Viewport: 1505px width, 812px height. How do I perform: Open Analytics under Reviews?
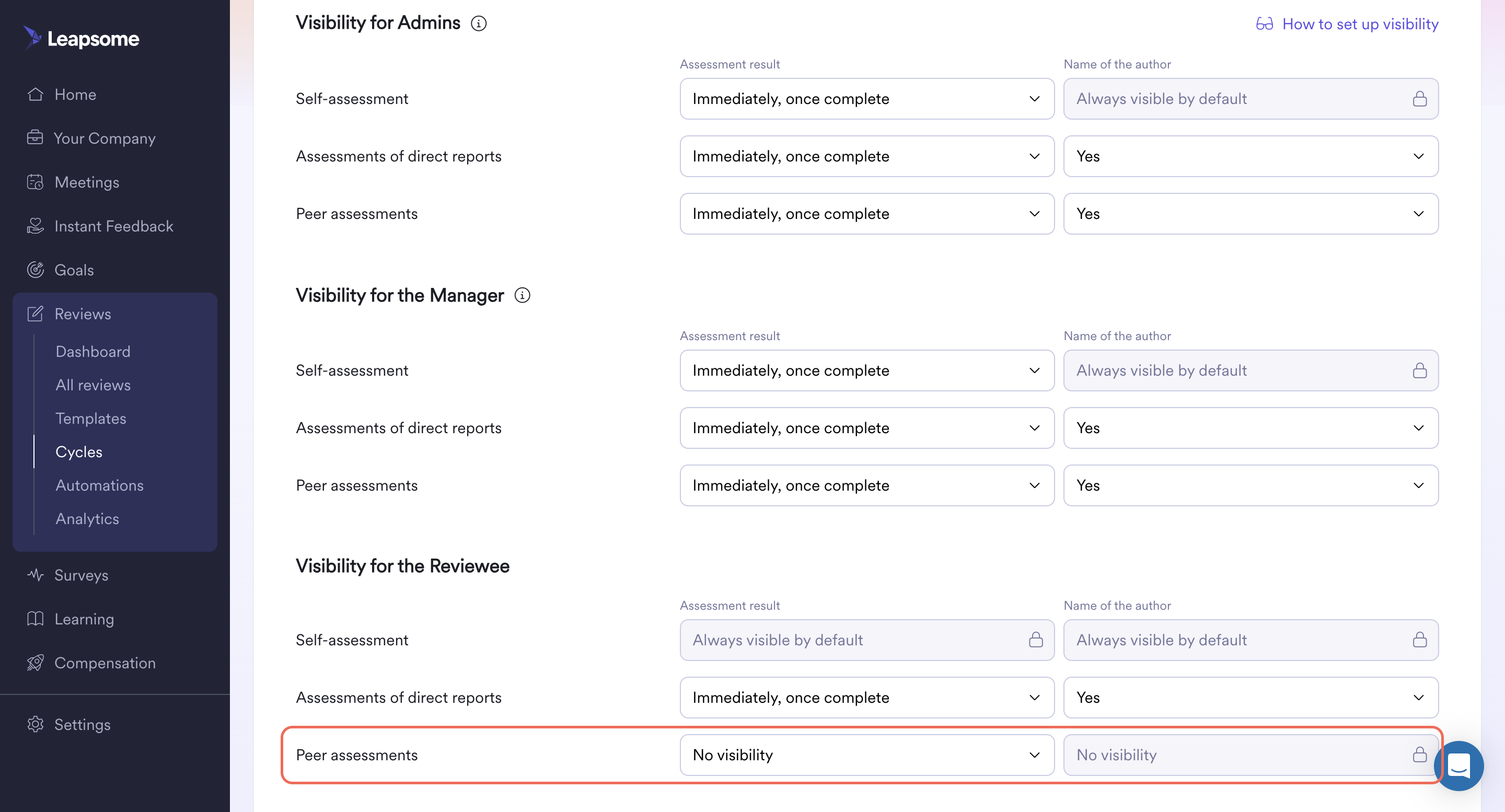87,519
